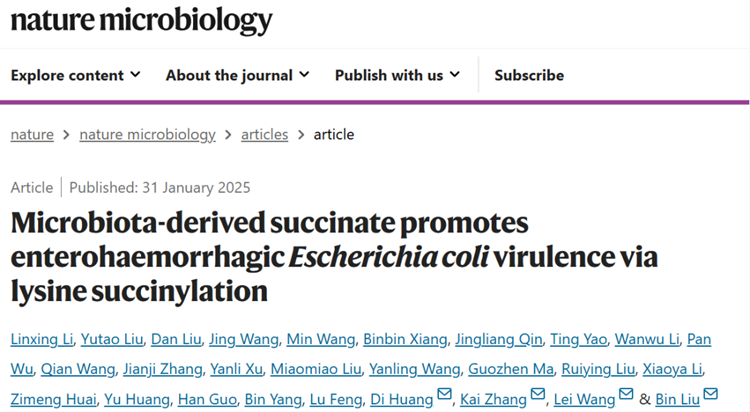Open the nature microbiology breadcrumb
The height and width of the screenshot is (412, 750).
pos(147,134)
